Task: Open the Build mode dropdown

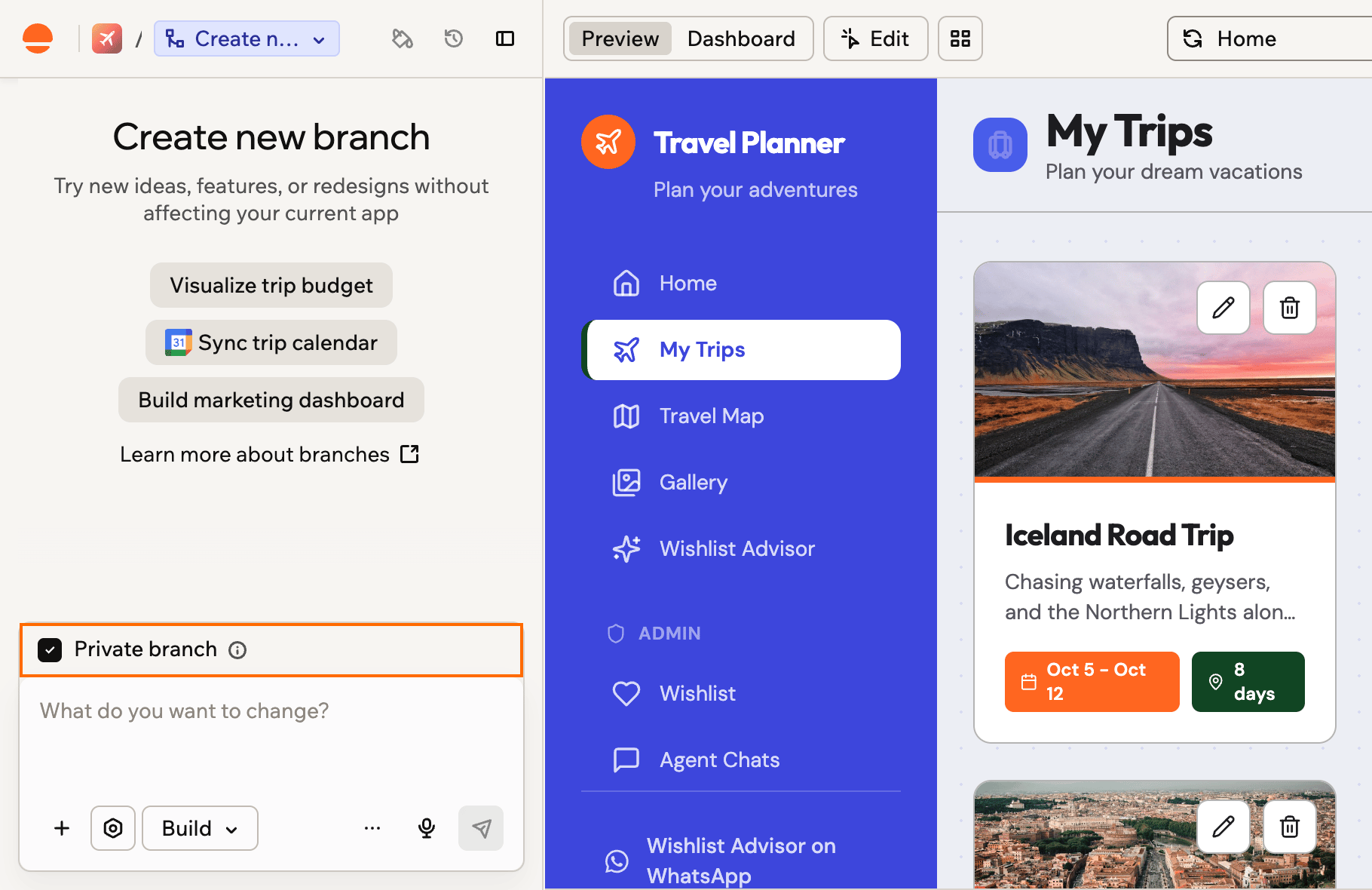Action: tap(200, 828)
